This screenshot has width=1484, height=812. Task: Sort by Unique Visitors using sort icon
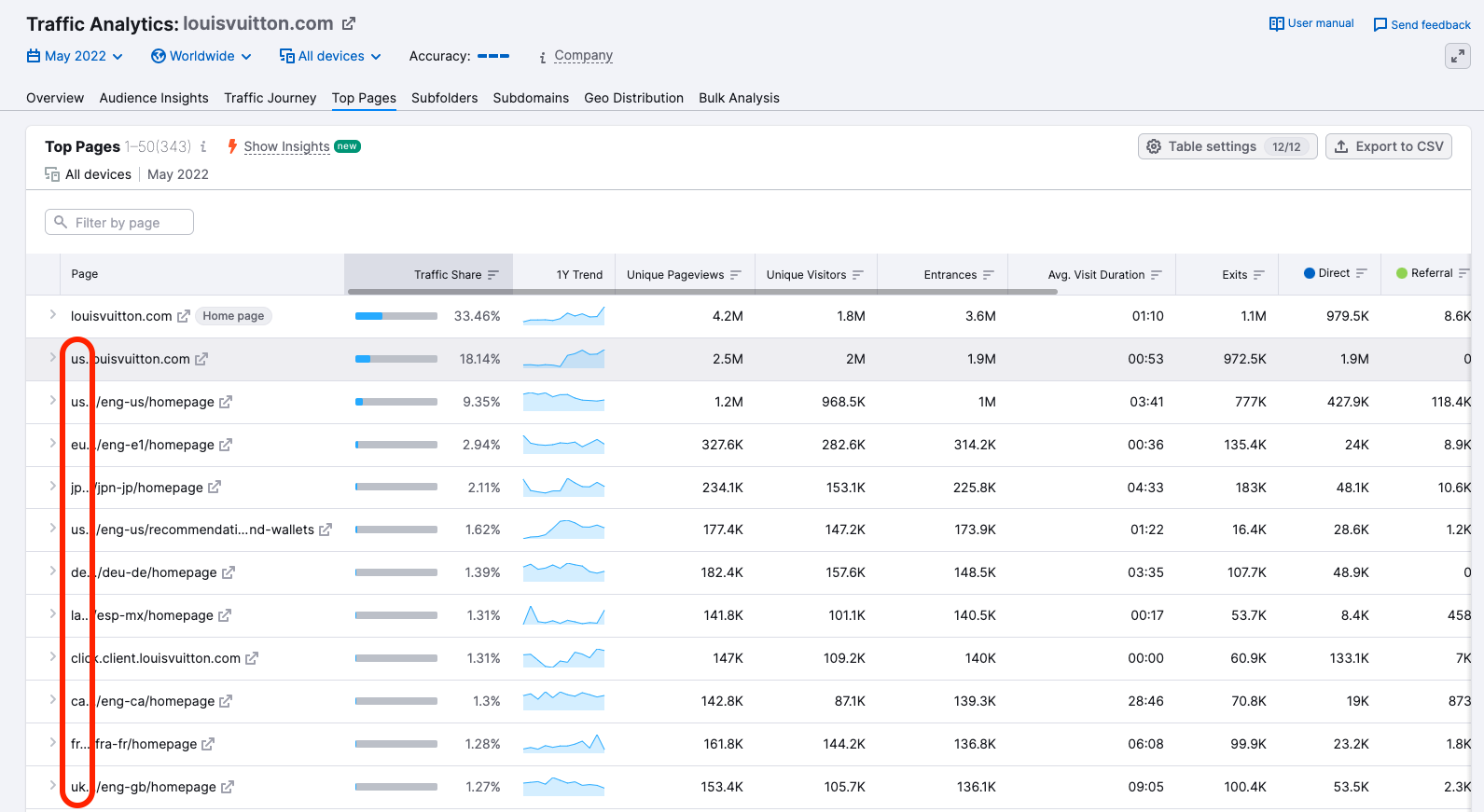[858, 275]
